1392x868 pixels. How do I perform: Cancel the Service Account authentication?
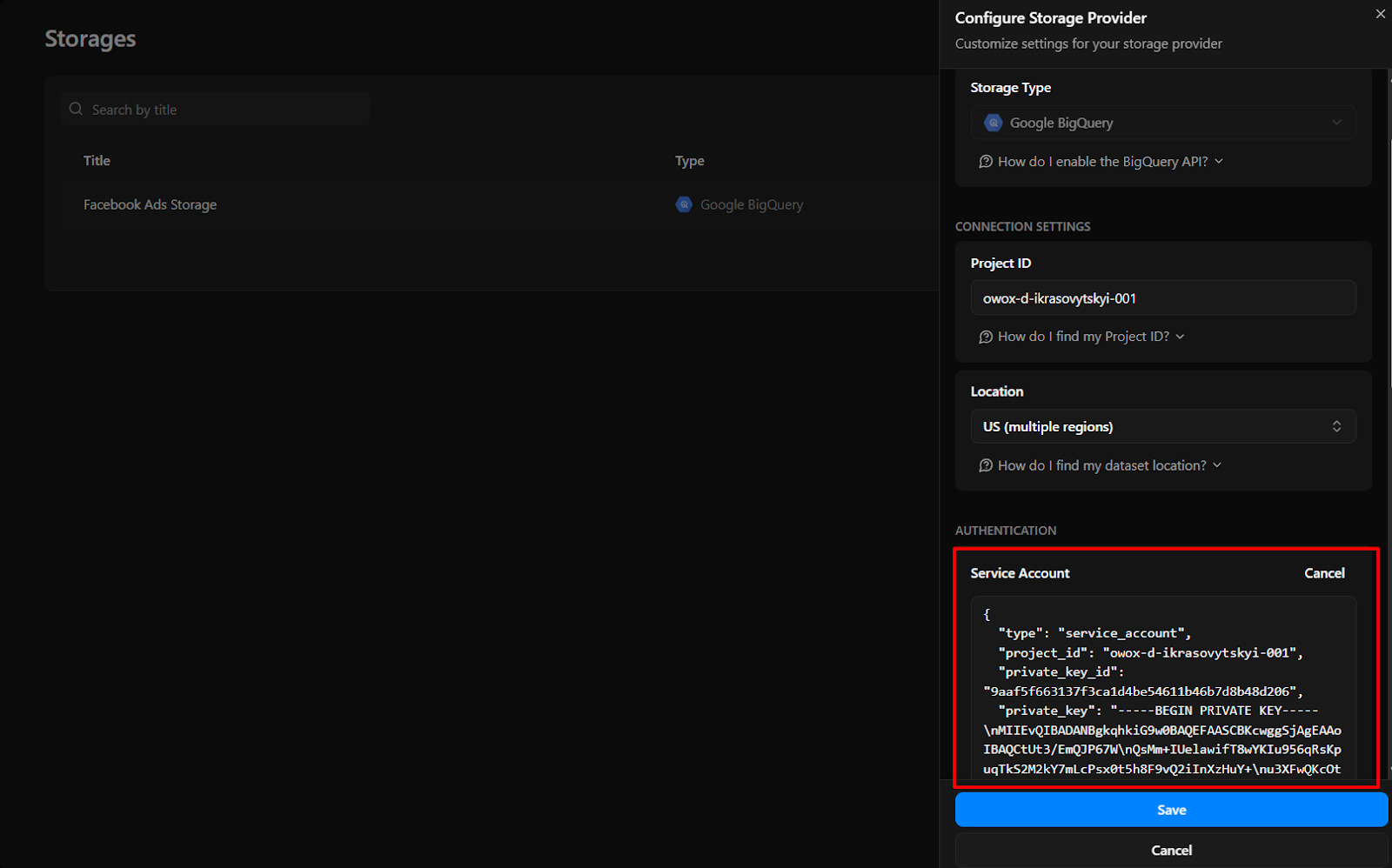(x=1323, y=573)
